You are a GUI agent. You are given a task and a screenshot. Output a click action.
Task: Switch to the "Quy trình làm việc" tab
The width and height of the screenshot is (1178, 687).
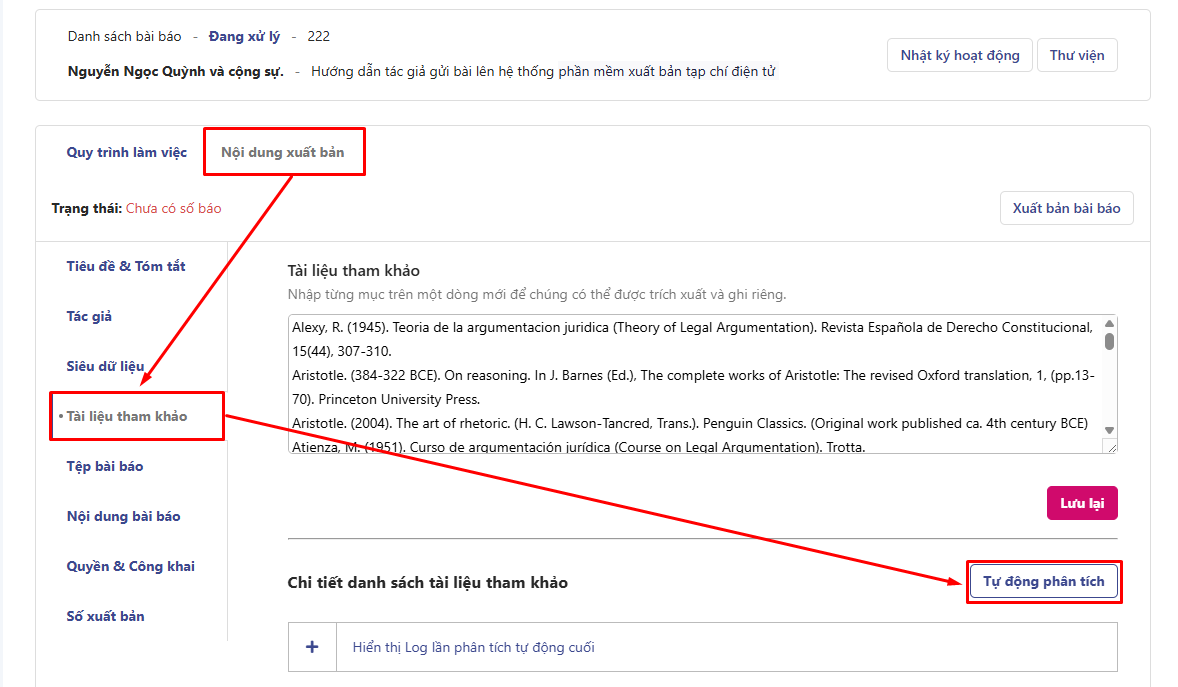tap(127, 152)
